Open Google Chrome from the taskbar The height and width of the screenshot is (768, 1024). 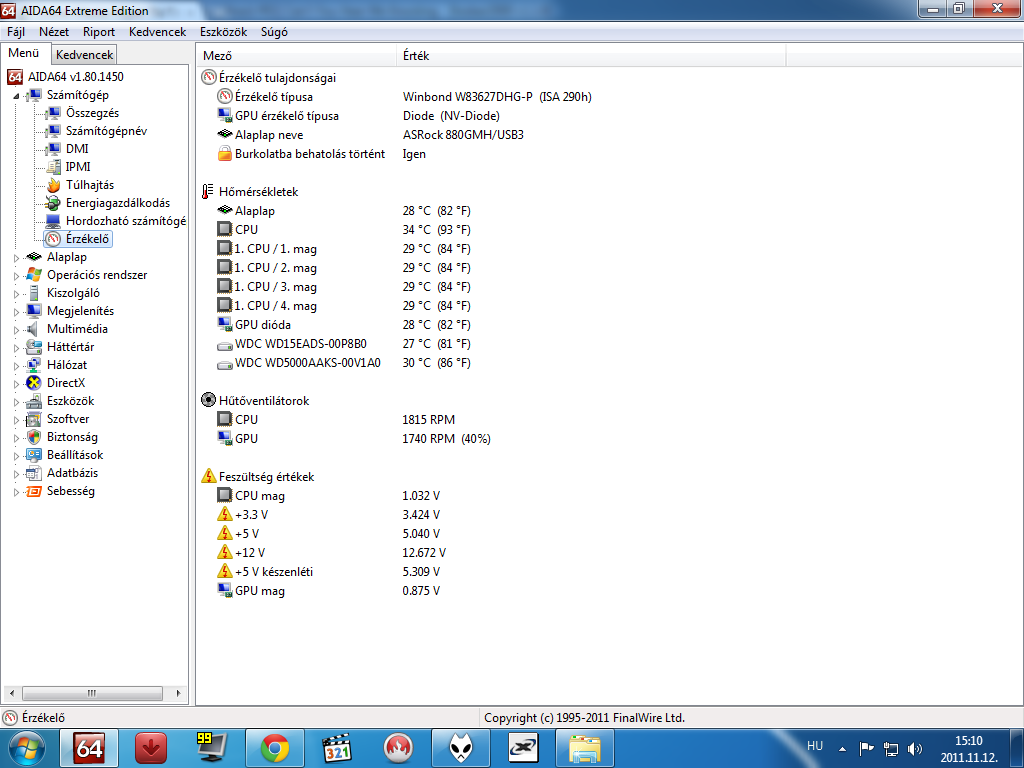[x=274, y=748]
